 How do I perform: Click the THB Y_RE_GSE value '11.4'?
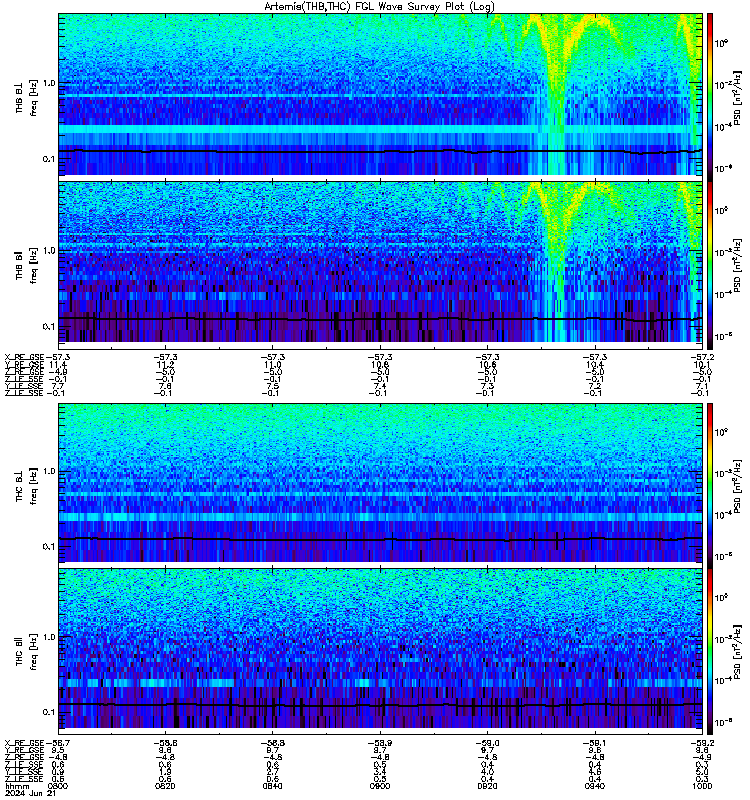click(58, 364)
